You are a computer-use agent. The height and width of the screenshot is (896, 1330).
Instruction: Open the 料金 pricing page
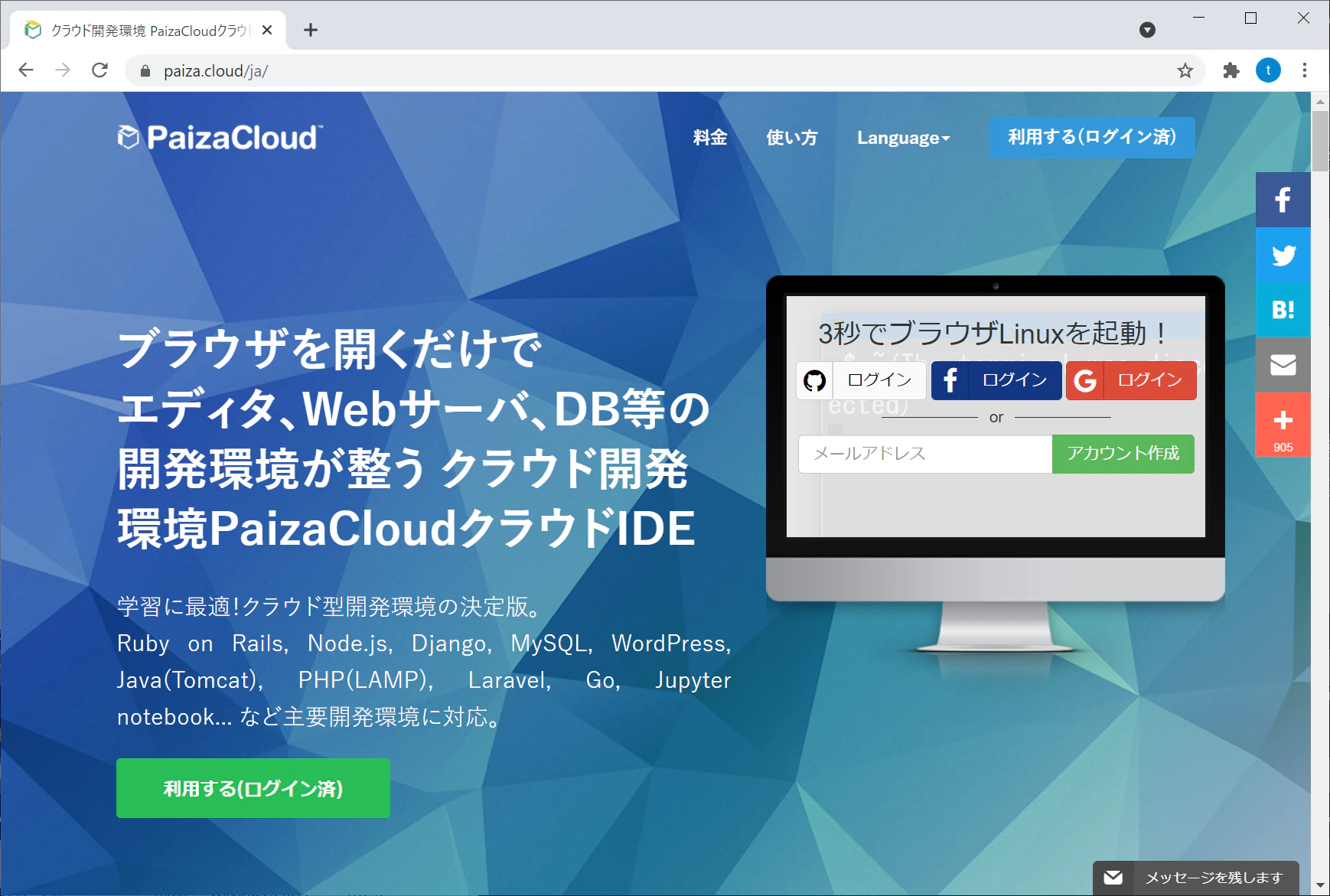pyautogui.click(x=710, y=138)
